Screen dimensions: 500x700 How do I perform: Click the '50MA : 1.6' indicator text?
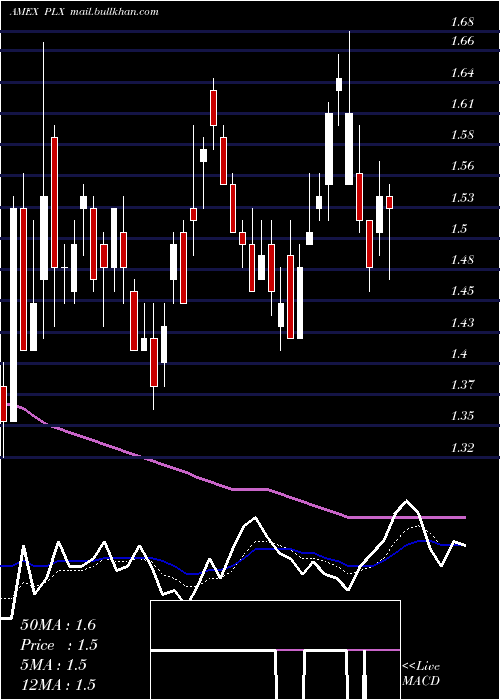[58, 625]
